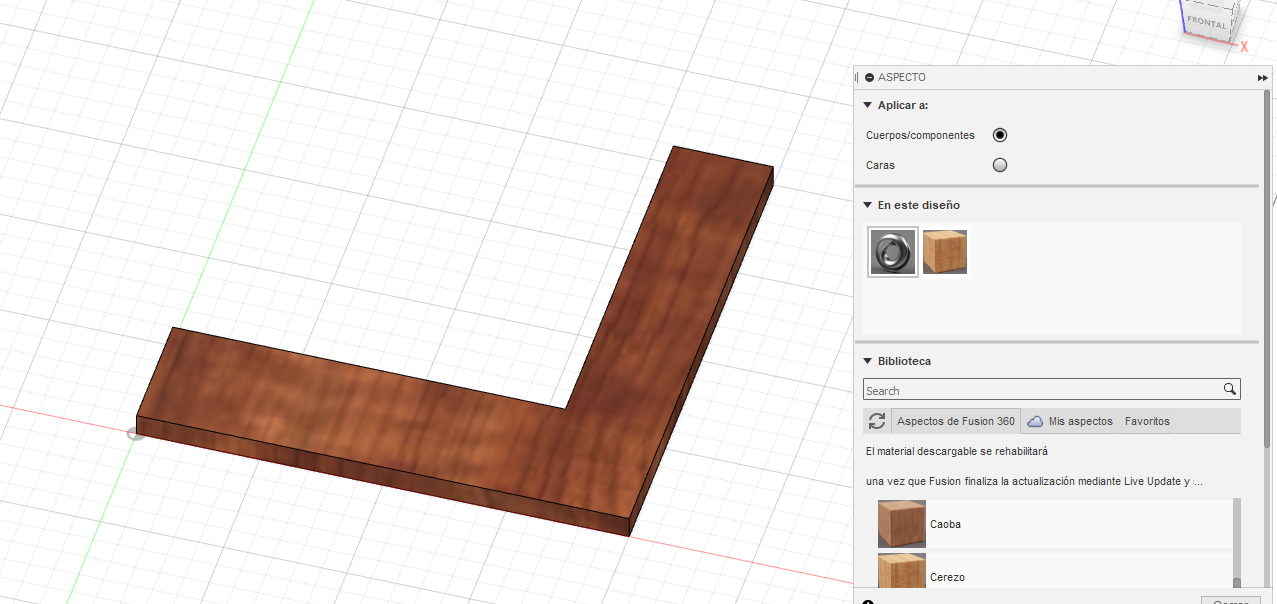
Task: Click the material descargable notice text
Action: (957, 451)
